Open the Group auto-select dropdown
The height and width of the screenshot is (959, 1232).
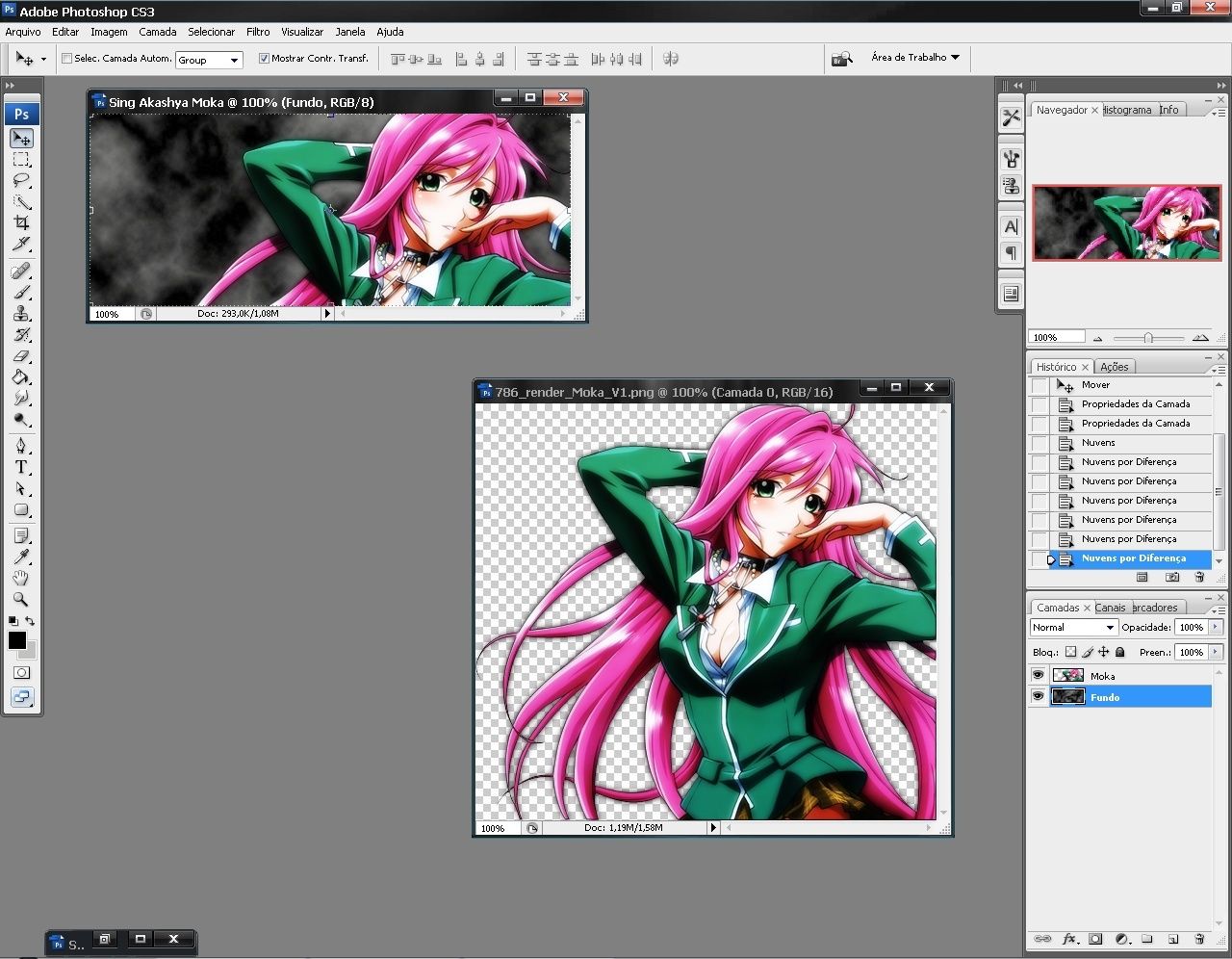pos(234,60)
